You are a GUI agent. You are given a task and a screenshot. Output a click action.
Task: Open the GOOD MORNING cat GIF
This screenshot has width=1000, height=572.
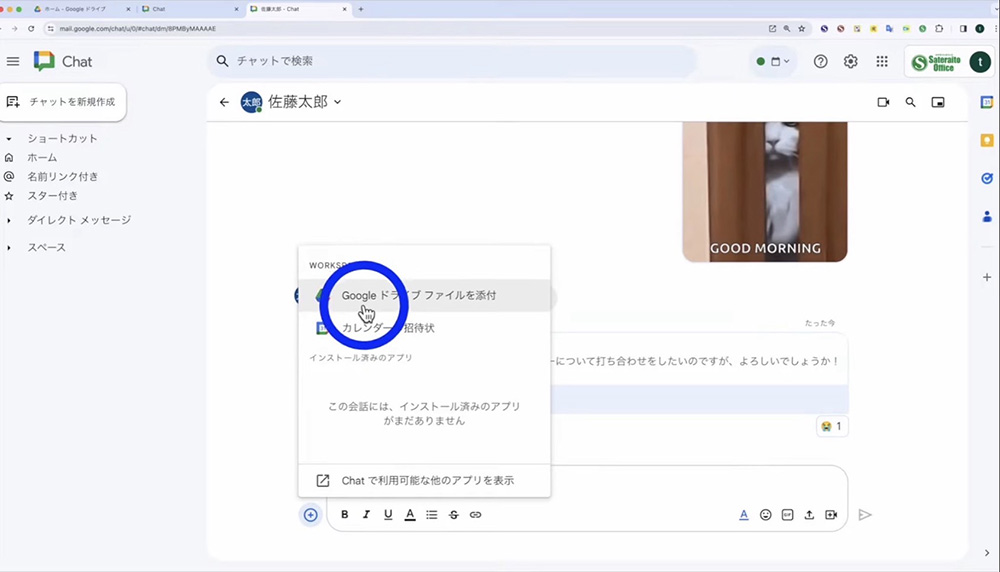point(765,191)
